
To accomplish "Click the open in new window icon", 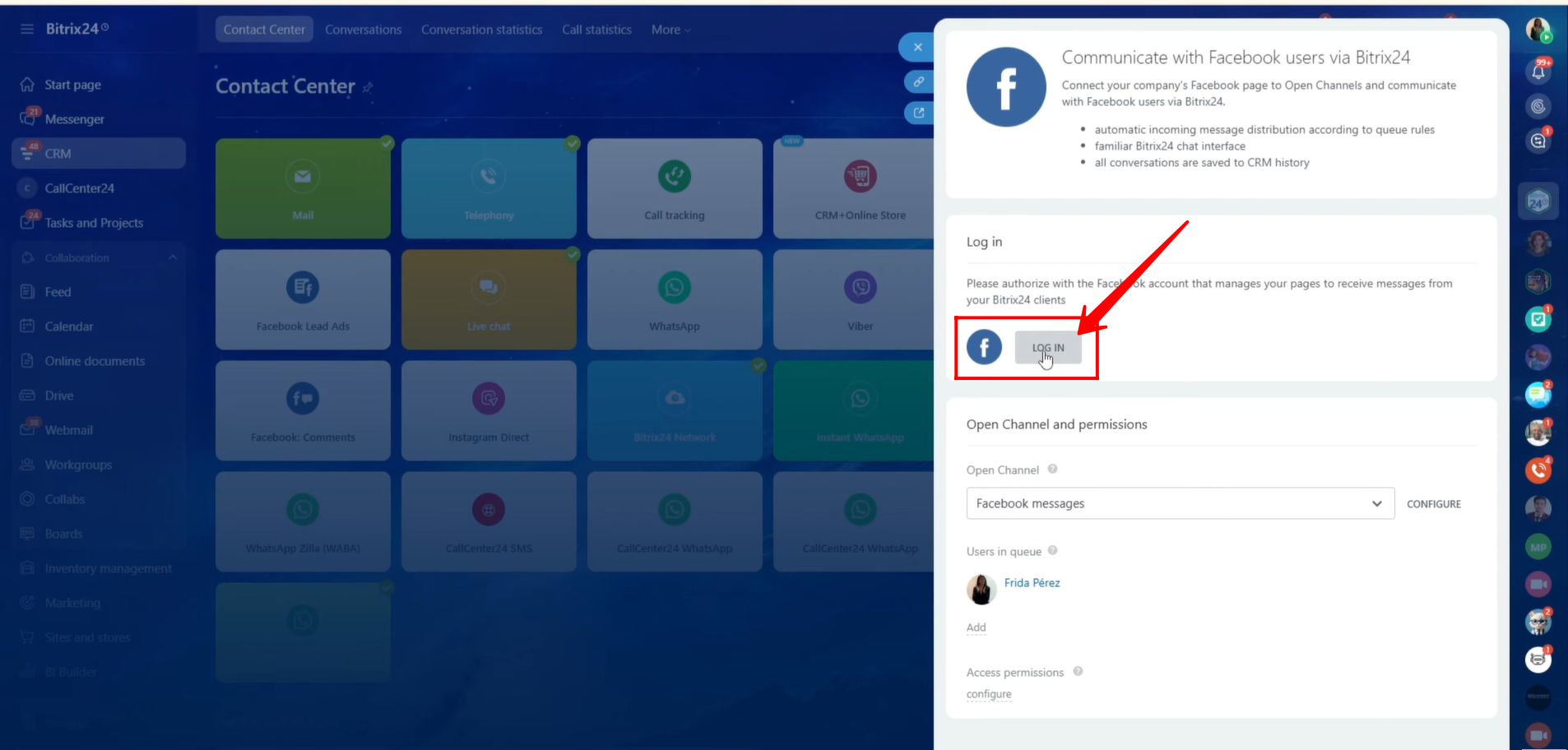I will [x=918, y=113].
